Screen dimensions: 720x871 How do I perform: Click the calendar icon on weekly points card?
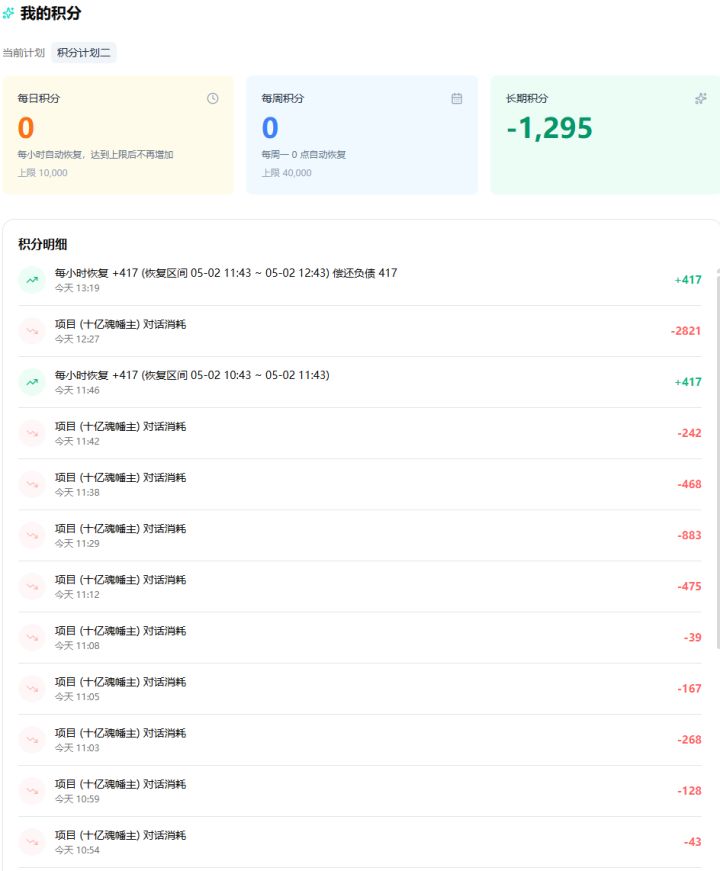[x=457, y=98]
